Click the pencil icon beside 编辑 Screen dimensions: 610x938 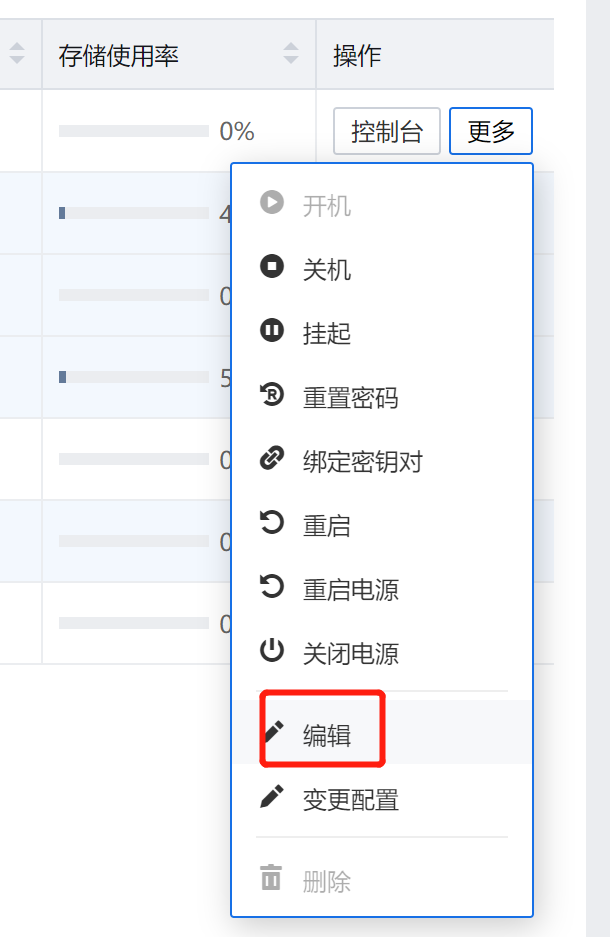(x=271, y=733)
